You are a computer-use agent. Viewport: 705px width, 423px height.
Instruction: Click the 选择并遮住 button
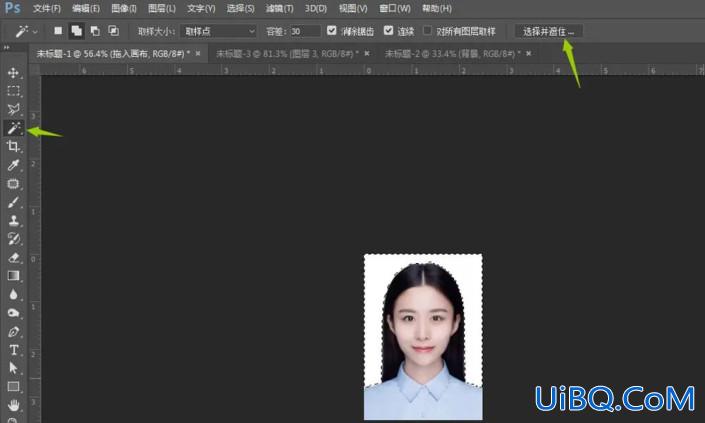549,31
